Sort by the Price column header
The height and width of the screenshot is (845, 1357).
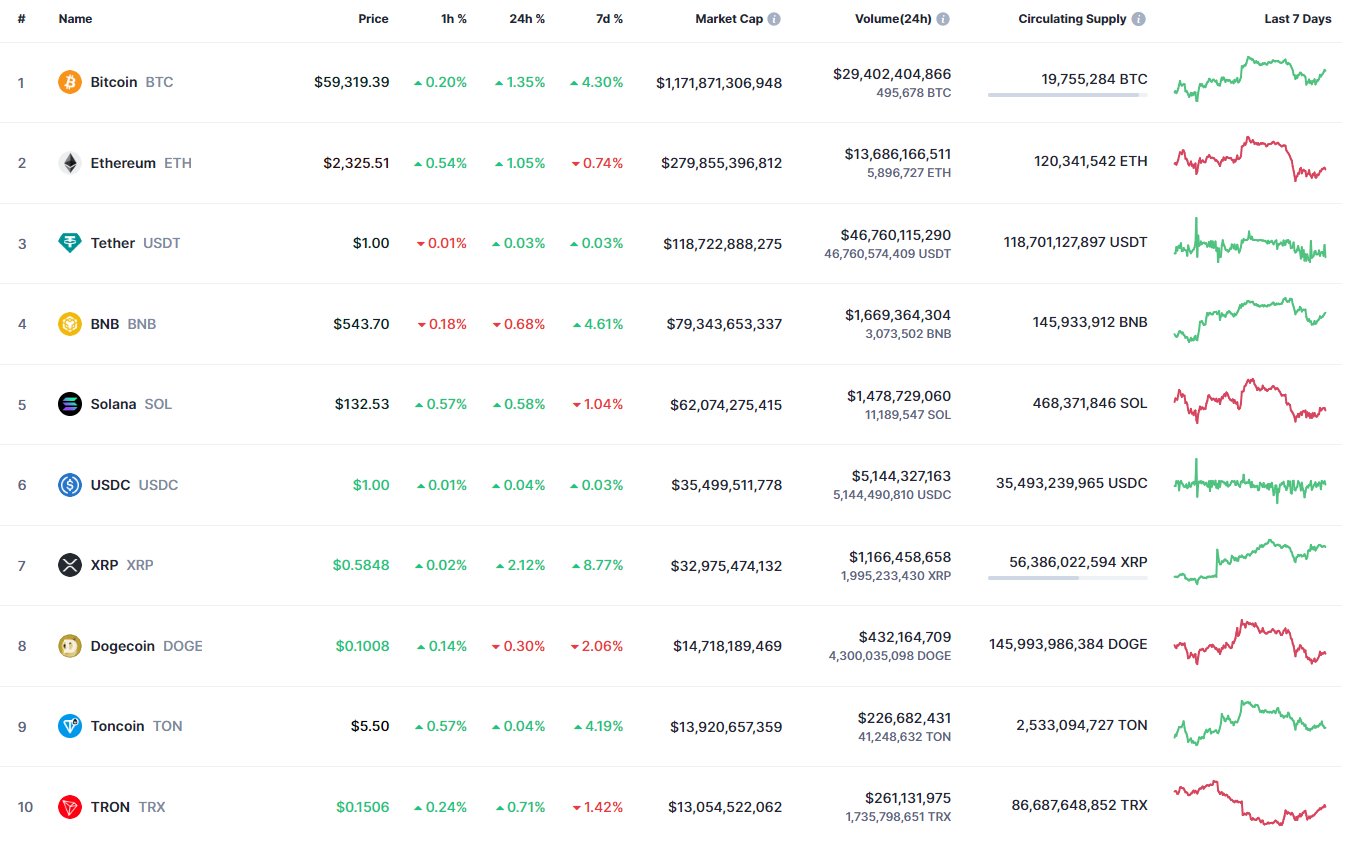click(x=374, y=19)
